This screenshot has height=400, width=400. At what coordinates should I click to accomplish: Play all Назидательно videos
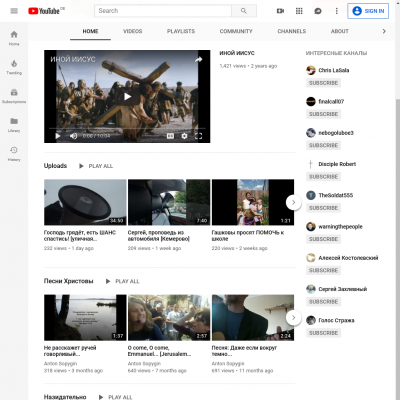(116, 397)
